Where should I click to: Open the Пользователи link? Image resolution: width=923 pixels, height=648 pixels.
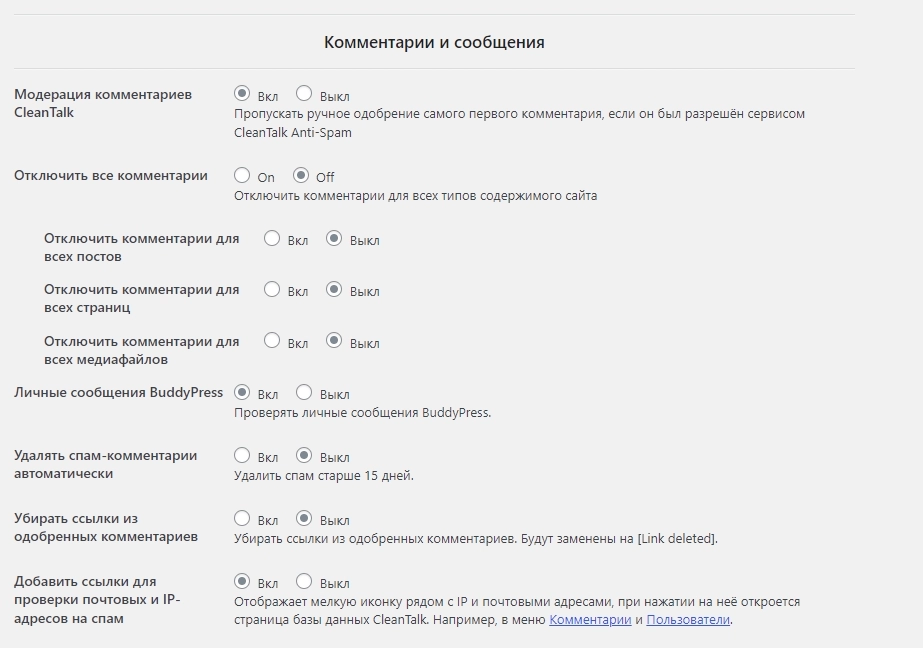[688, 620]
